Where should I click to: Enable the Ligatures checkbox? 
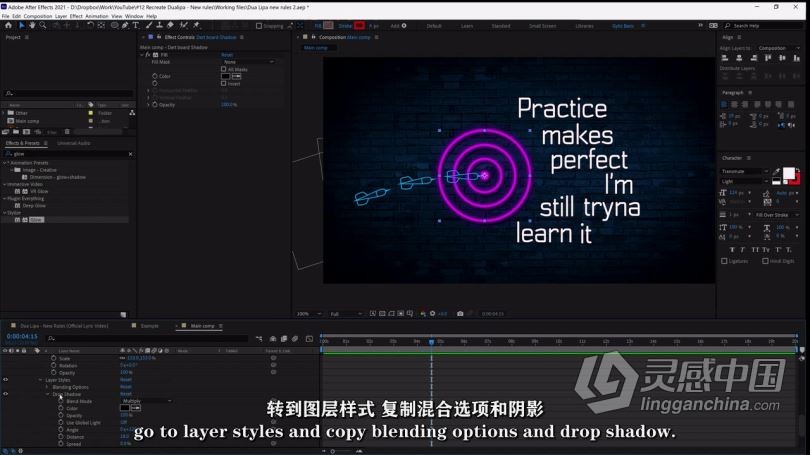tap(724, 261)
